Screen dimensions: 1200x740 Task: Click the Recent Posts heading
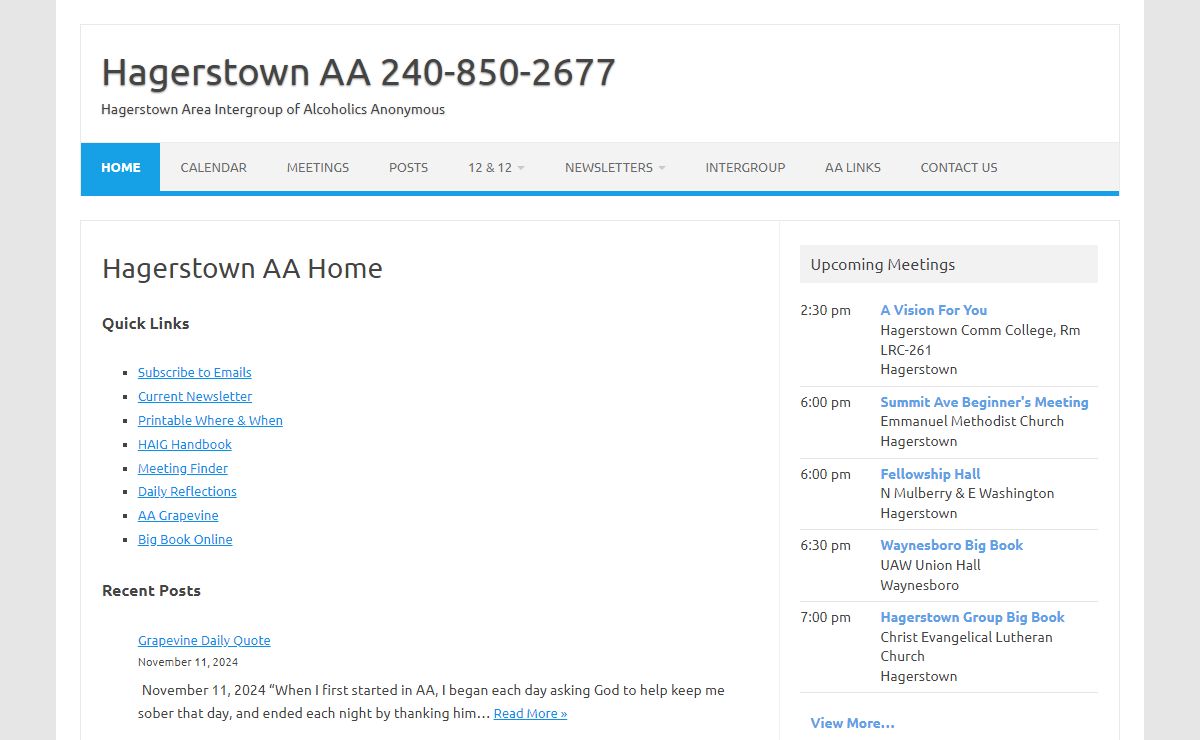point(151,590)
